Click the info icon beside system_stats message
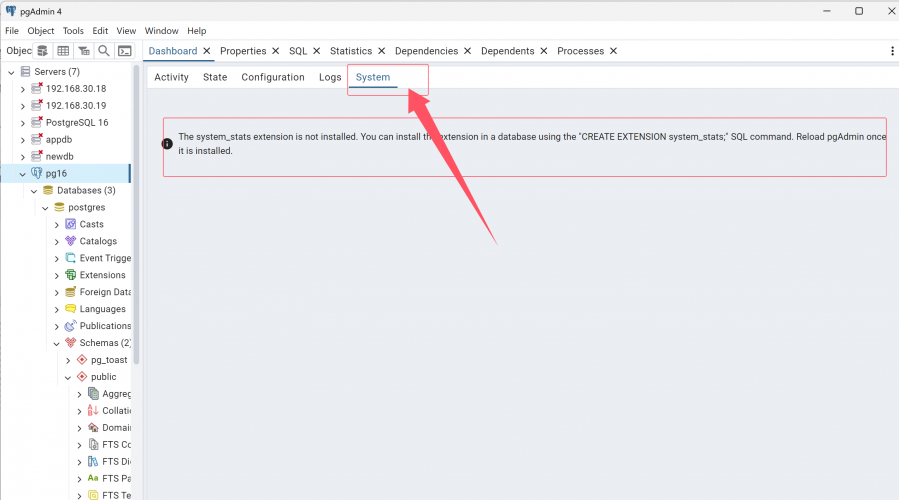This screenshot has height=500, width=899. [167, 144]
